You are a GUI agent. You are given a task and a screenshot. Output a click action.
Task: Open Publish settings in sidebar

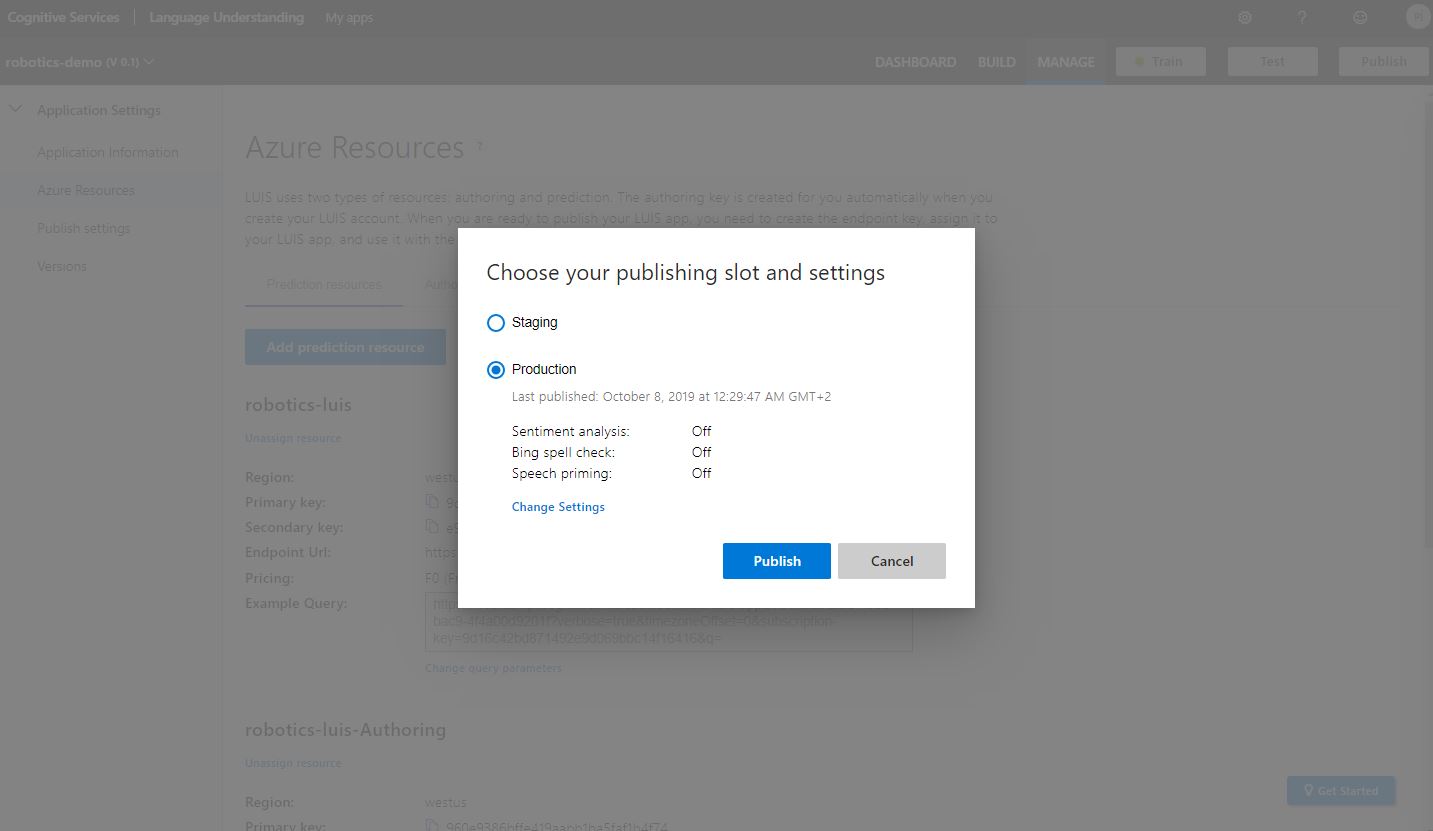coord(84,229)
